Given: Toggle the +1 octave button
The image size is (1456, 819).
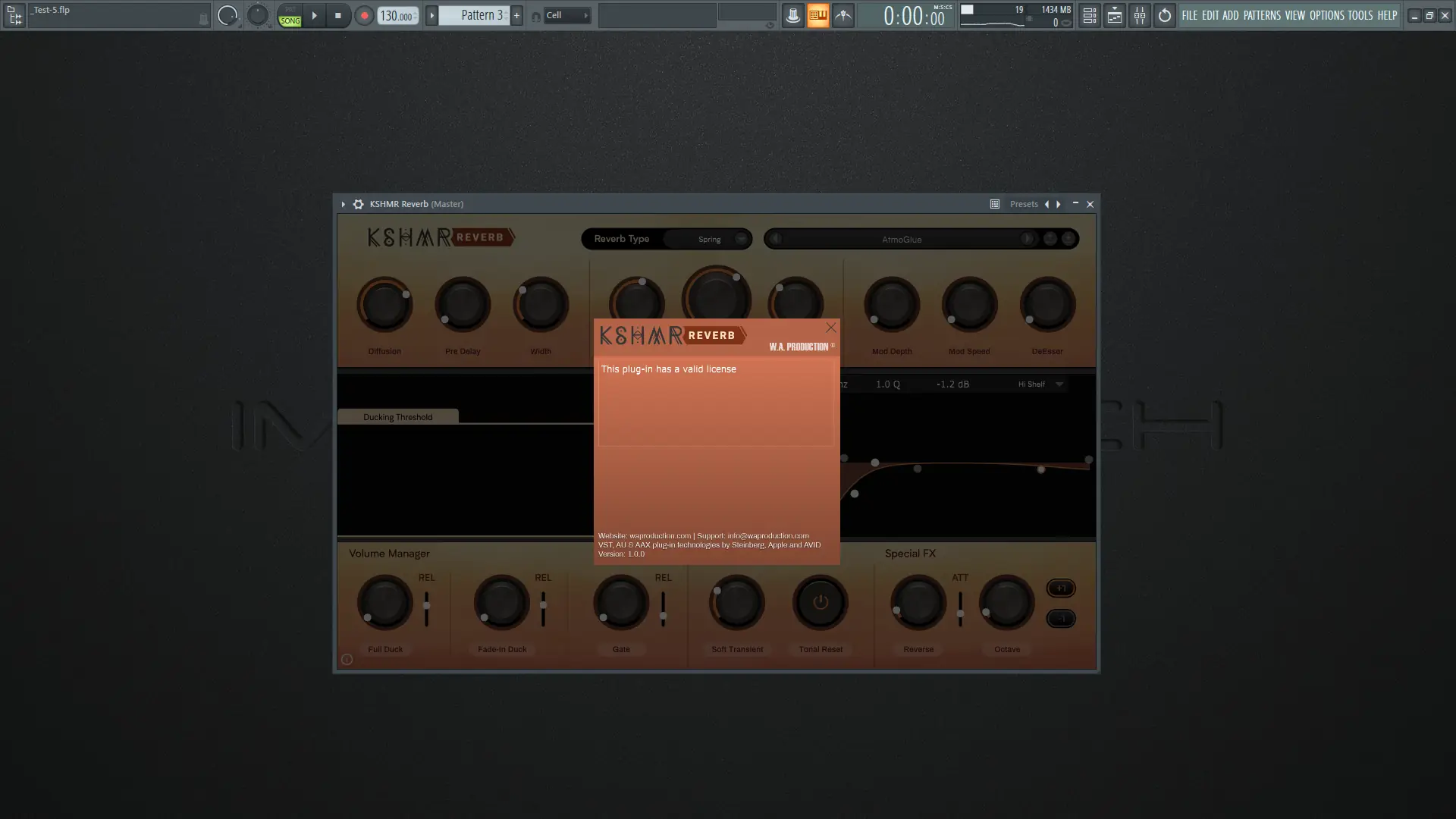Looking at the screenshot, I should click(x=1060, y=588).
